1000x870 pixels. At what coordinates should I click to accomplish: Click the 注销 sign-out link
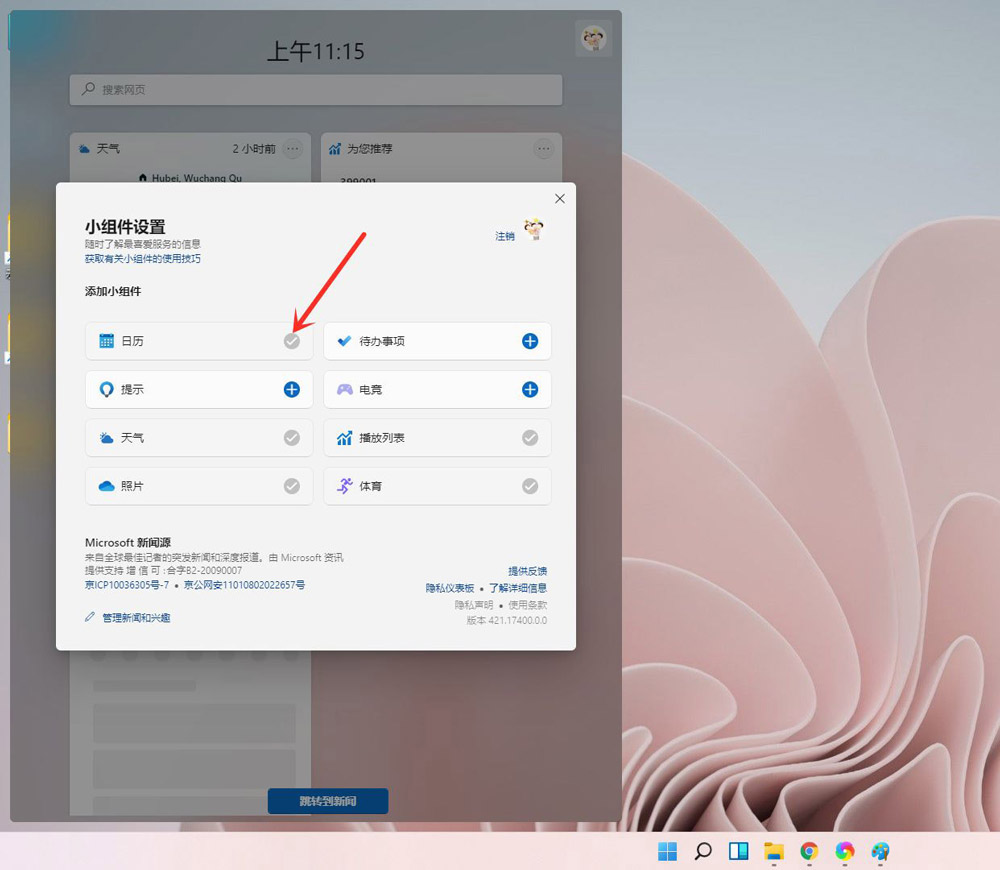click(x=506, y=236)
